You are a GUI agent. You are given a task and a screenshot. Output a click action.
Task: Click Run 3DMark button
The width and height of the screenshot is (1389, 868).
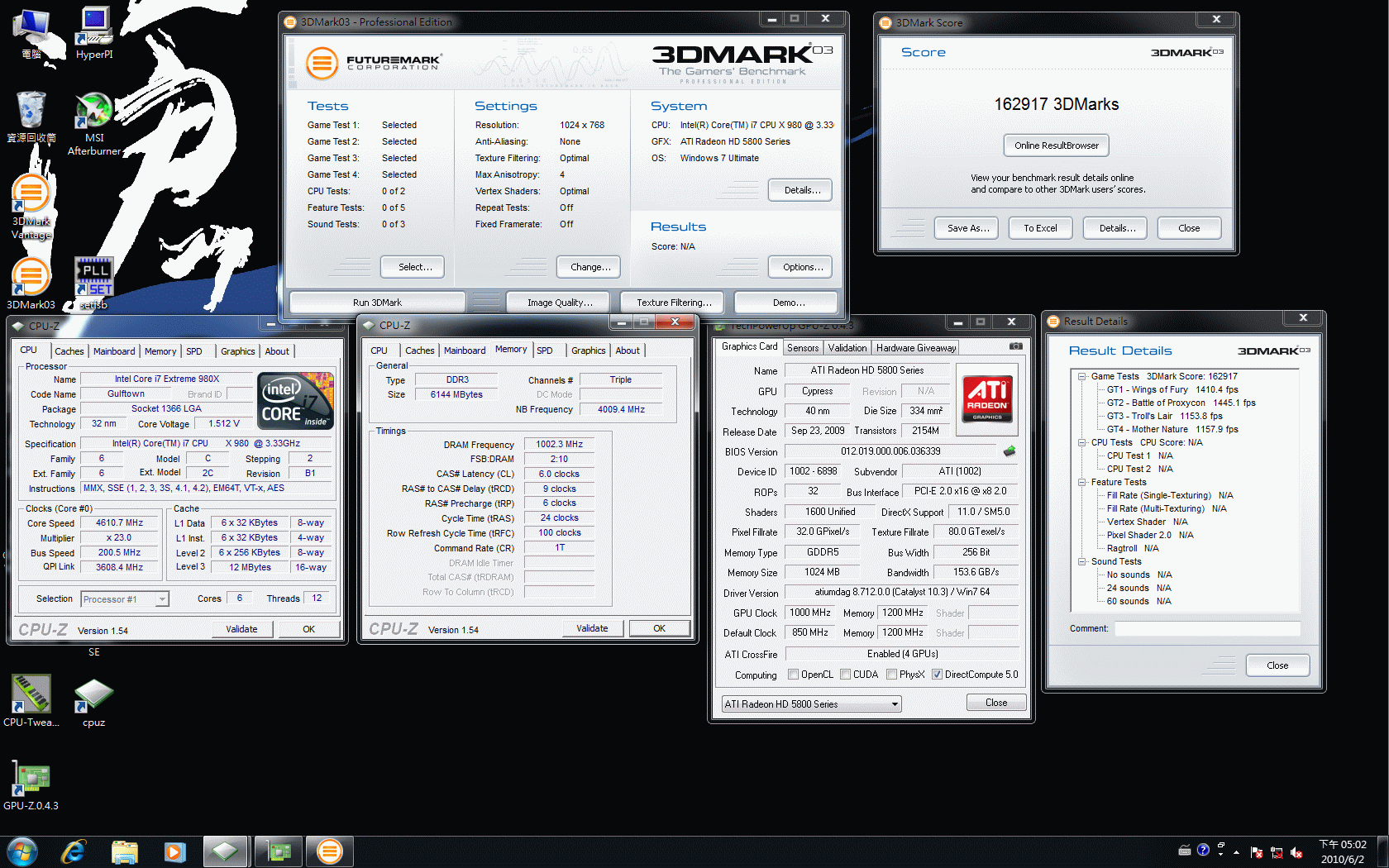pyautogui.click(x=377, y=303)
